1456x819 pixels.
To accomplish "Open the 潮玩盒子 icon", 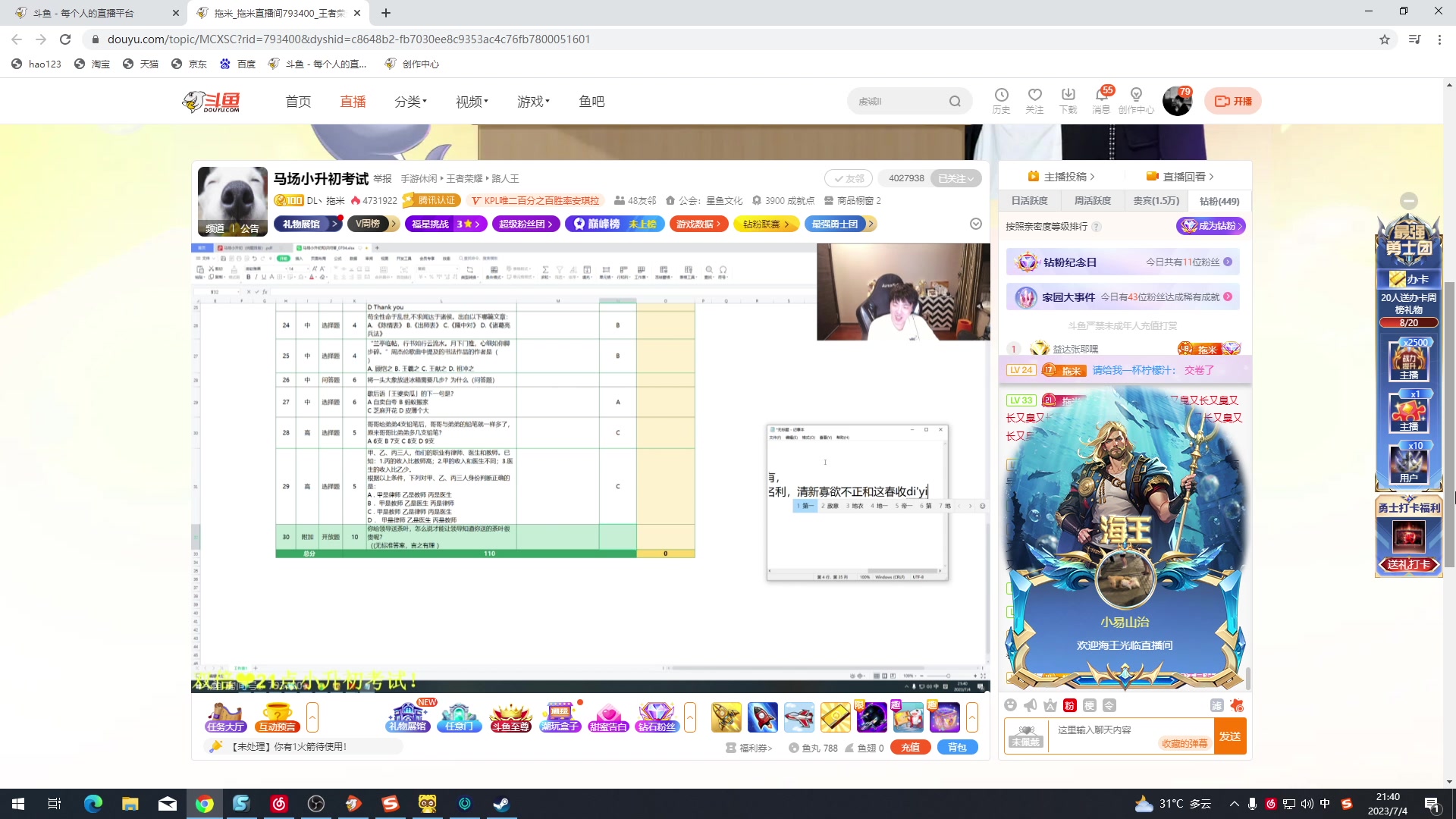I will [x=560, y=717].
